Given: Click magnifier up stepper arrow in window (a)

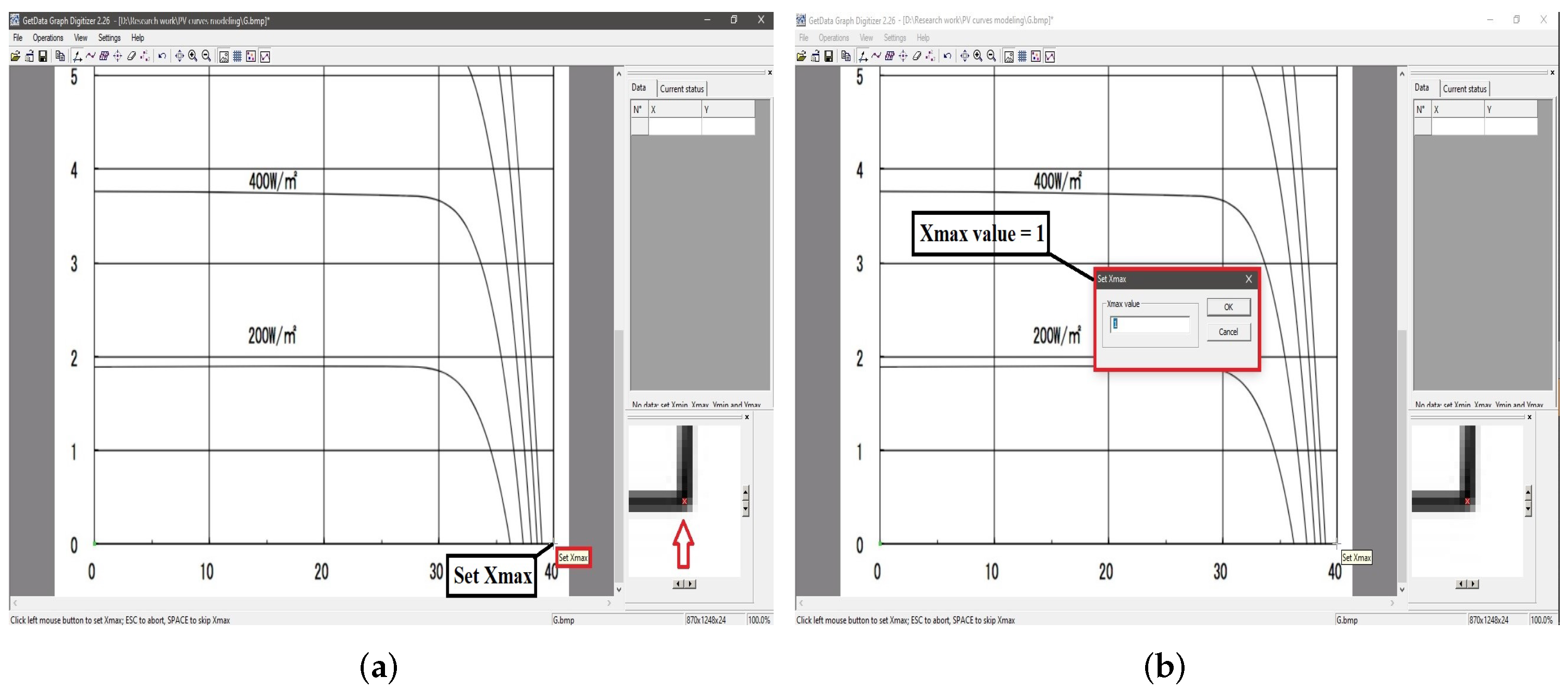Looking at the screenshot, I should (x=746, y=491).
